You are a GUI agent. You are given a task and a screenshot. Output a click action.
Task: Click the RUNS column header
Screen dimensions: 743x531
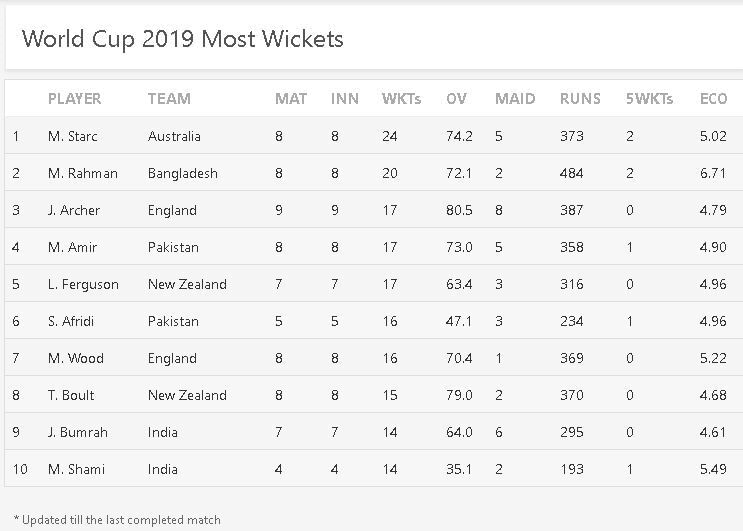(x=580, y=99)
